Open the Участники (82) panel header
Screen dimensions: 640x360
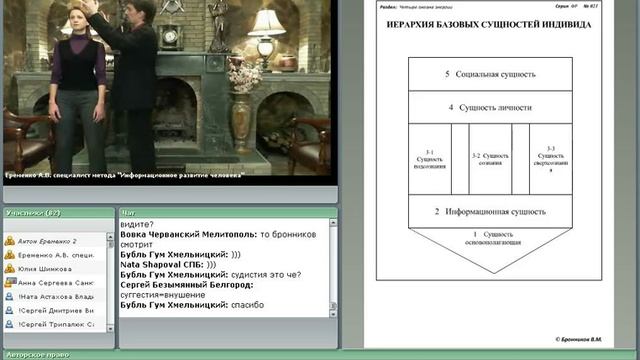(59, 213)
